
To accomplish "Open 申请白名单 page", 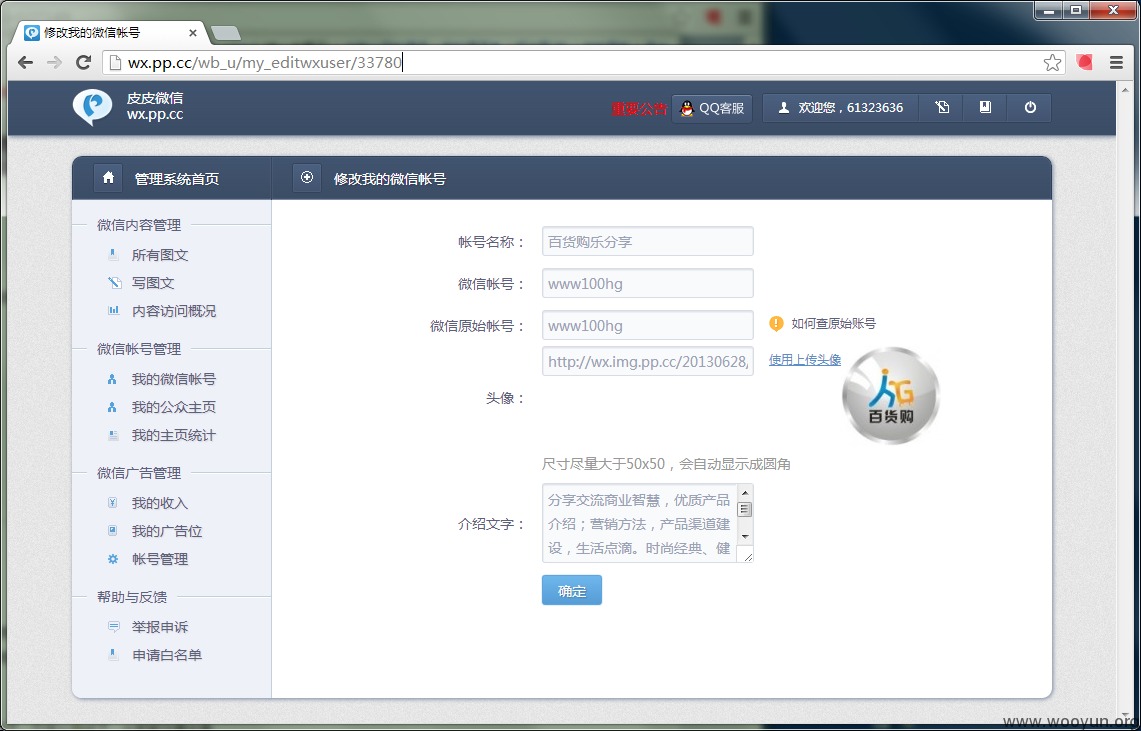I will coord(167,655).
